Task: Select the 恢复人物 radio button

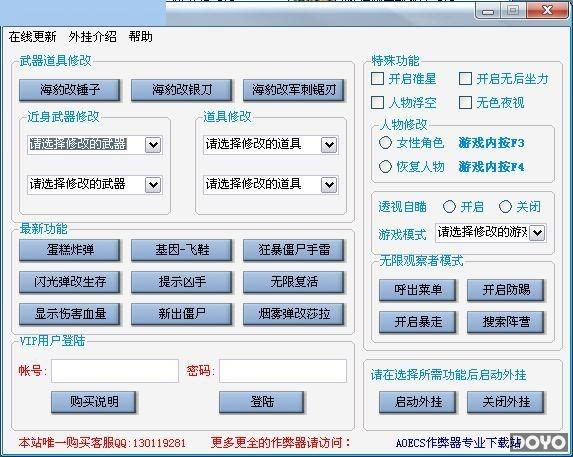Action: (385, 167)
